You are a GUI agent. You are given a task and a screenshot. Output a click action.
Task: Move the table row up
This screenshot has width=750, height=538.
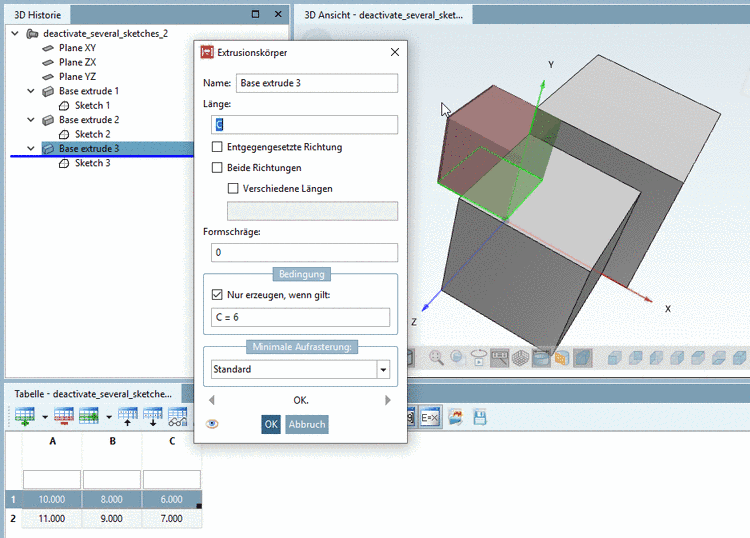click(x=128, y=417)
